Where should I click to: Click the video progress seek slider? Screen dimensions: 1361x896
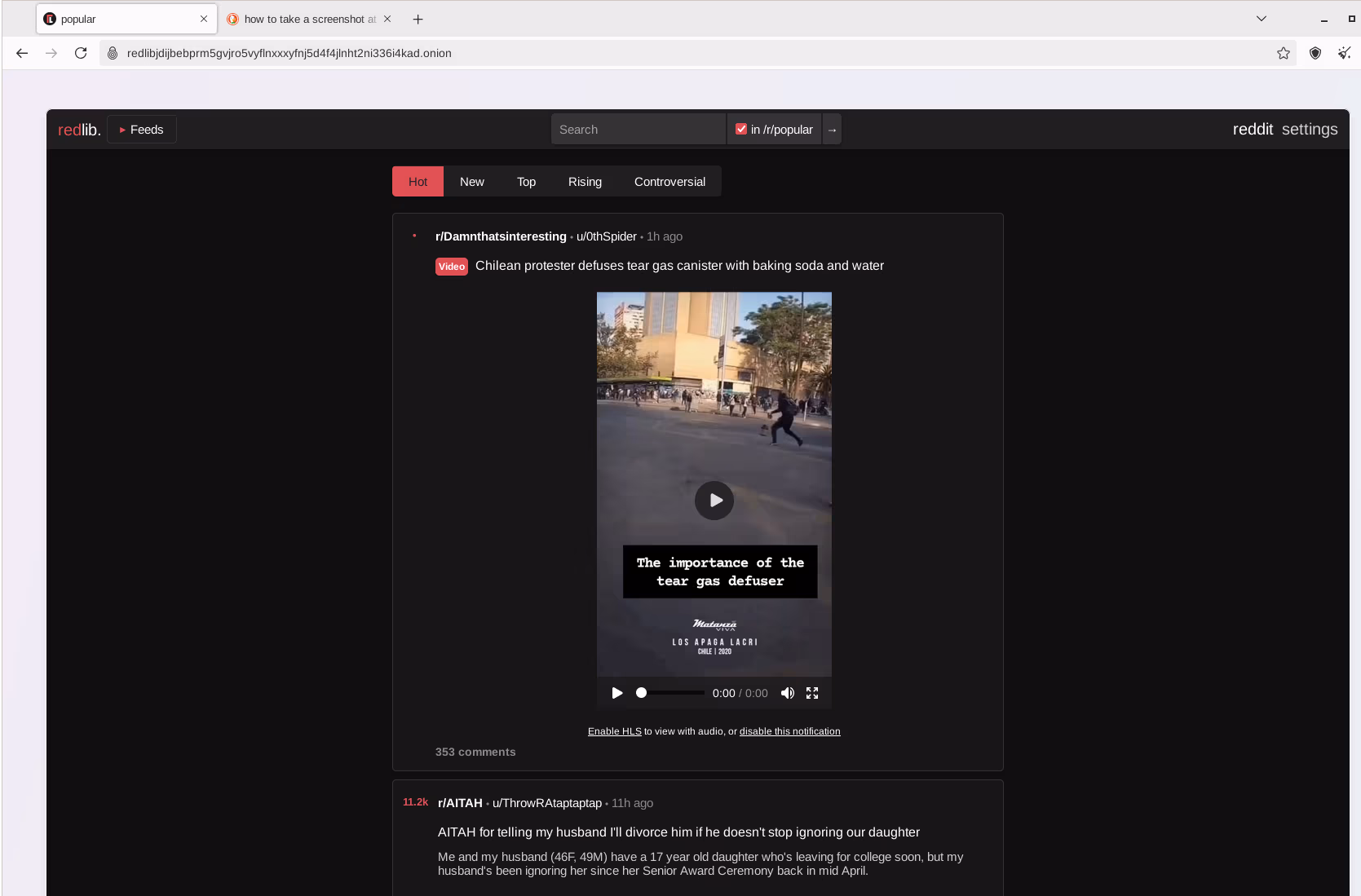pos(672,693)
